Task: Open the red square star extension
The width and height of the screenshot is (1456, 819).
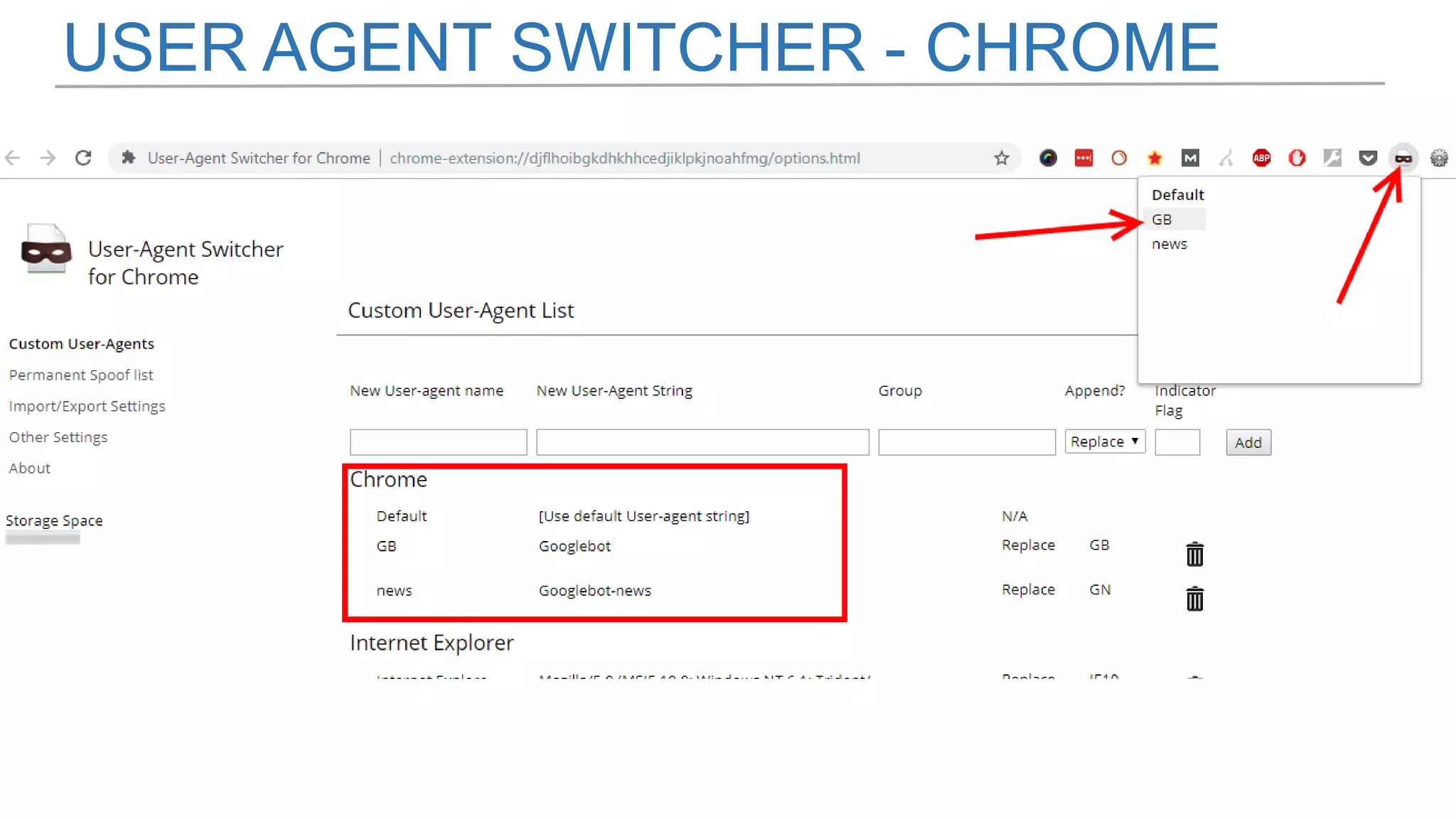Action: [x=1155, y=158]
